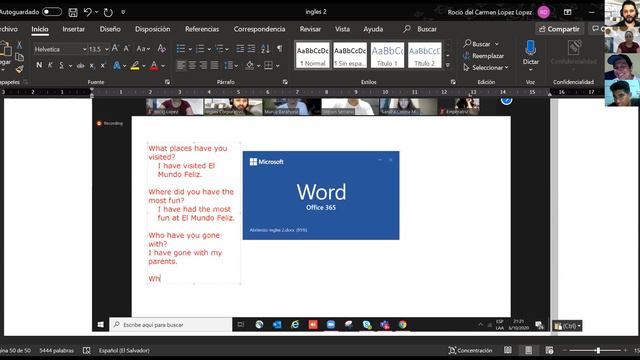This screenshot has height=360, width=640.
Task: Apply red font color
Action: pyautogui.click(x=154, y=65)
